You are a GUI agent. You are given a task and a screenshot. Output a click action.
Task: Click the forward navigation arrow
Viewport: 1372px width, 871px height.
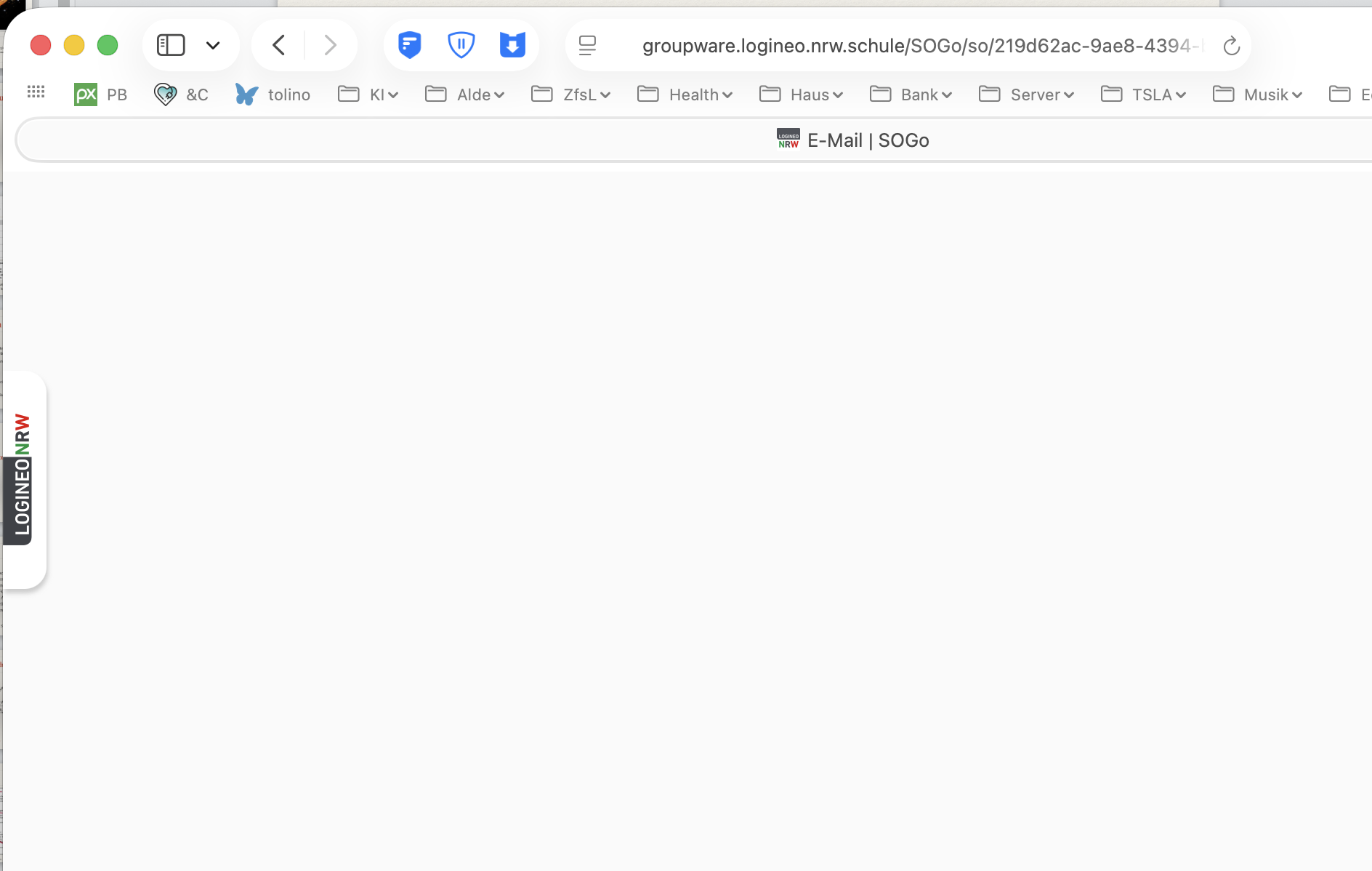click(330, 45)
